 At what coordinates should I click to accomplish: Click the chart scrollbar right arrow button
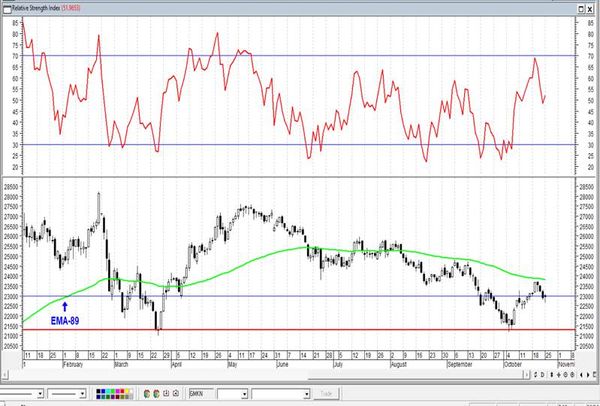[x=527, y=375]
